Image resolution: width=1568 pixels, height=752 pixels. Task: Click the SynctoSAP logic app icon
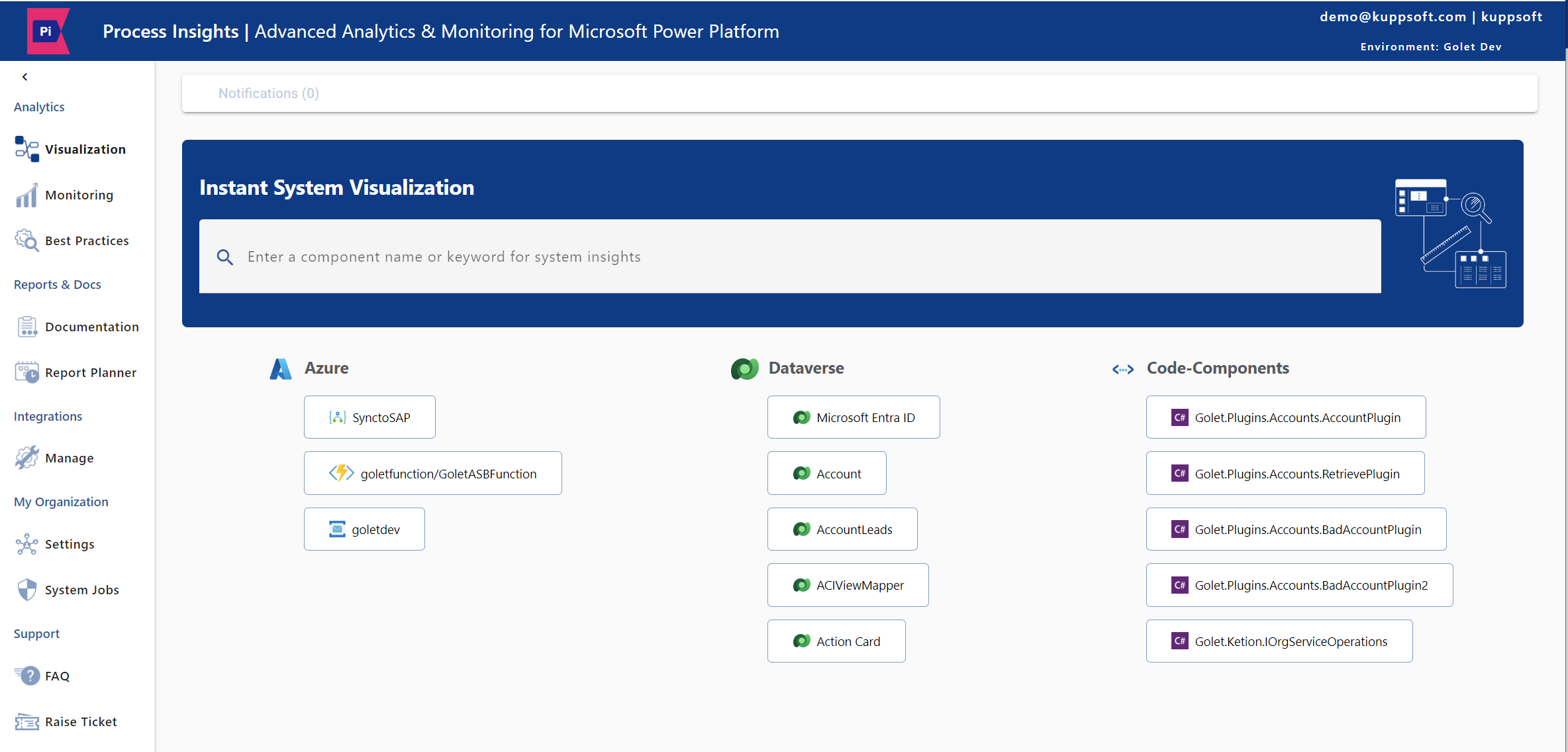pyautogui.click(x=338, y=417)
